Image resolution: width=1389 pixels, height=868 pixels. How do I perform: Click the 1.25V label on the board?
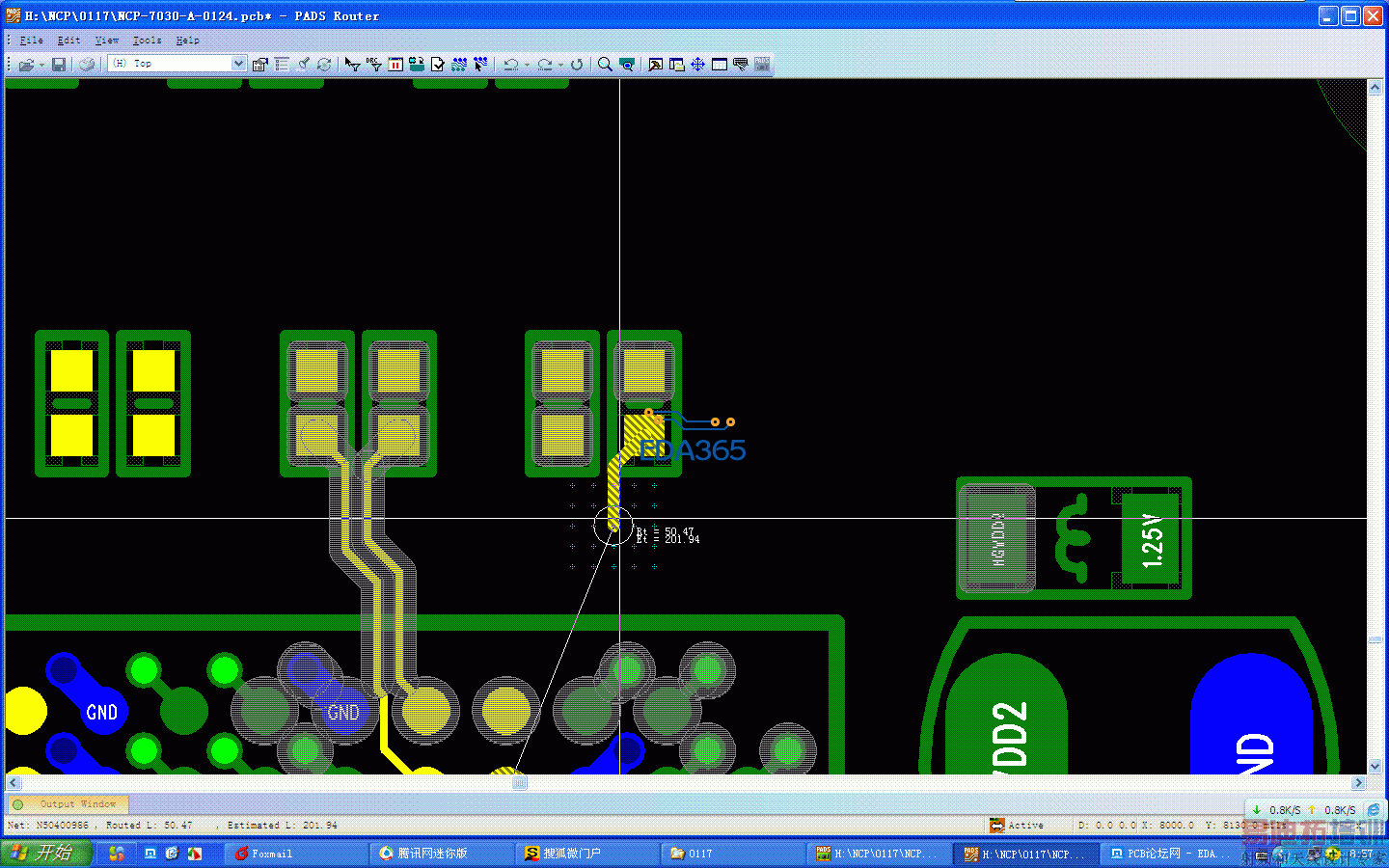(x=1152, y=541)
